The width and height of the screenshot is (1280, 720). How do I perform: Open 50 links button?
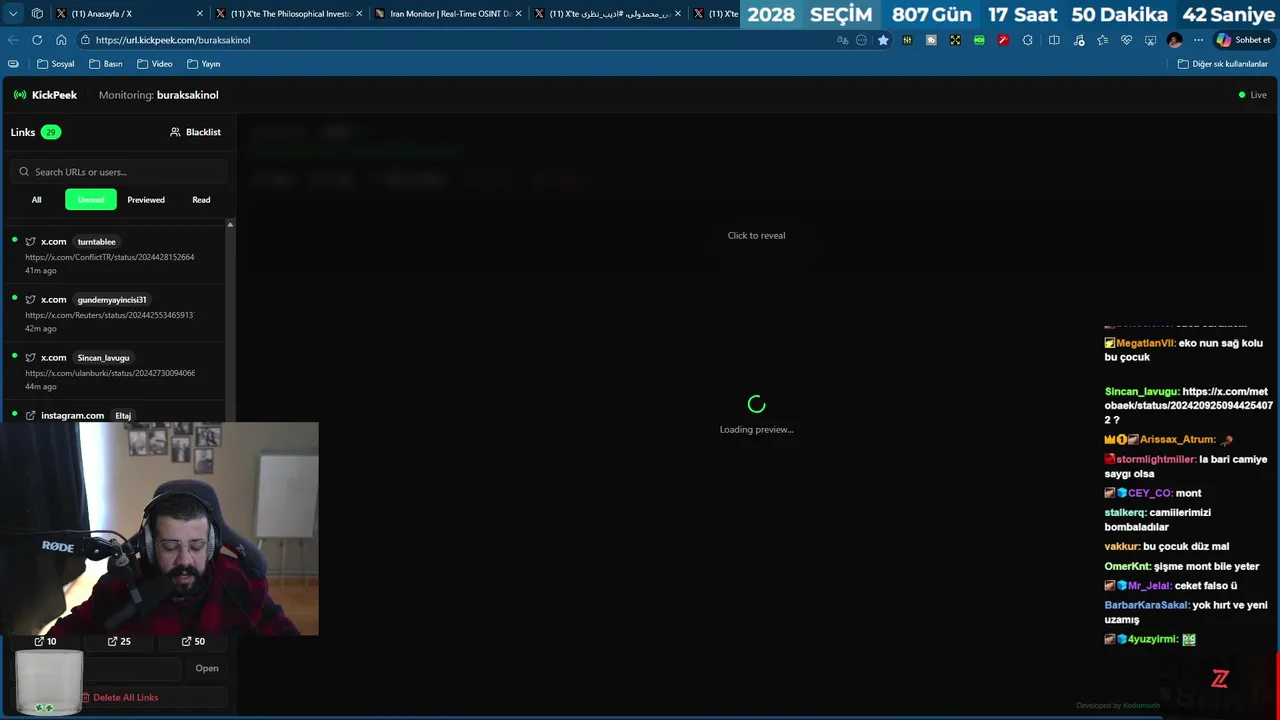pos(193,641)
